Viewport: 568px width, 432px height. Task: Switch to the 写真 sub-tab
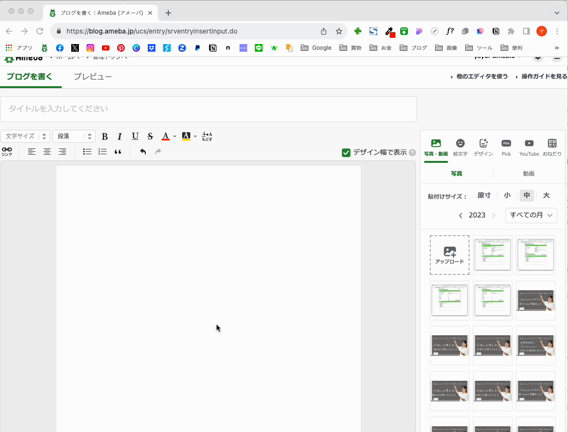pyautogui.click(x=456, y=174)
